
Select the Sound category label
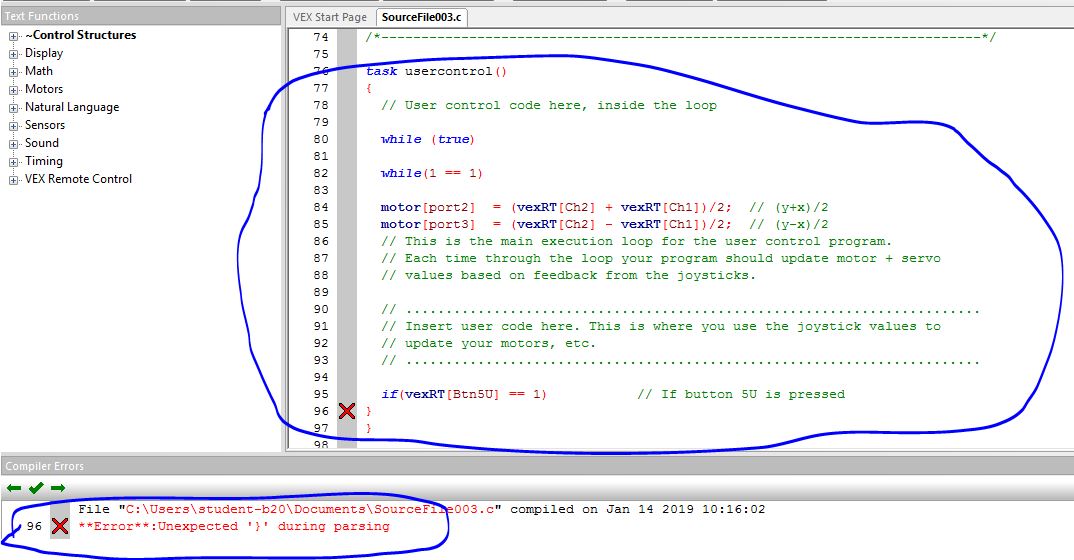tap(42, 143)
